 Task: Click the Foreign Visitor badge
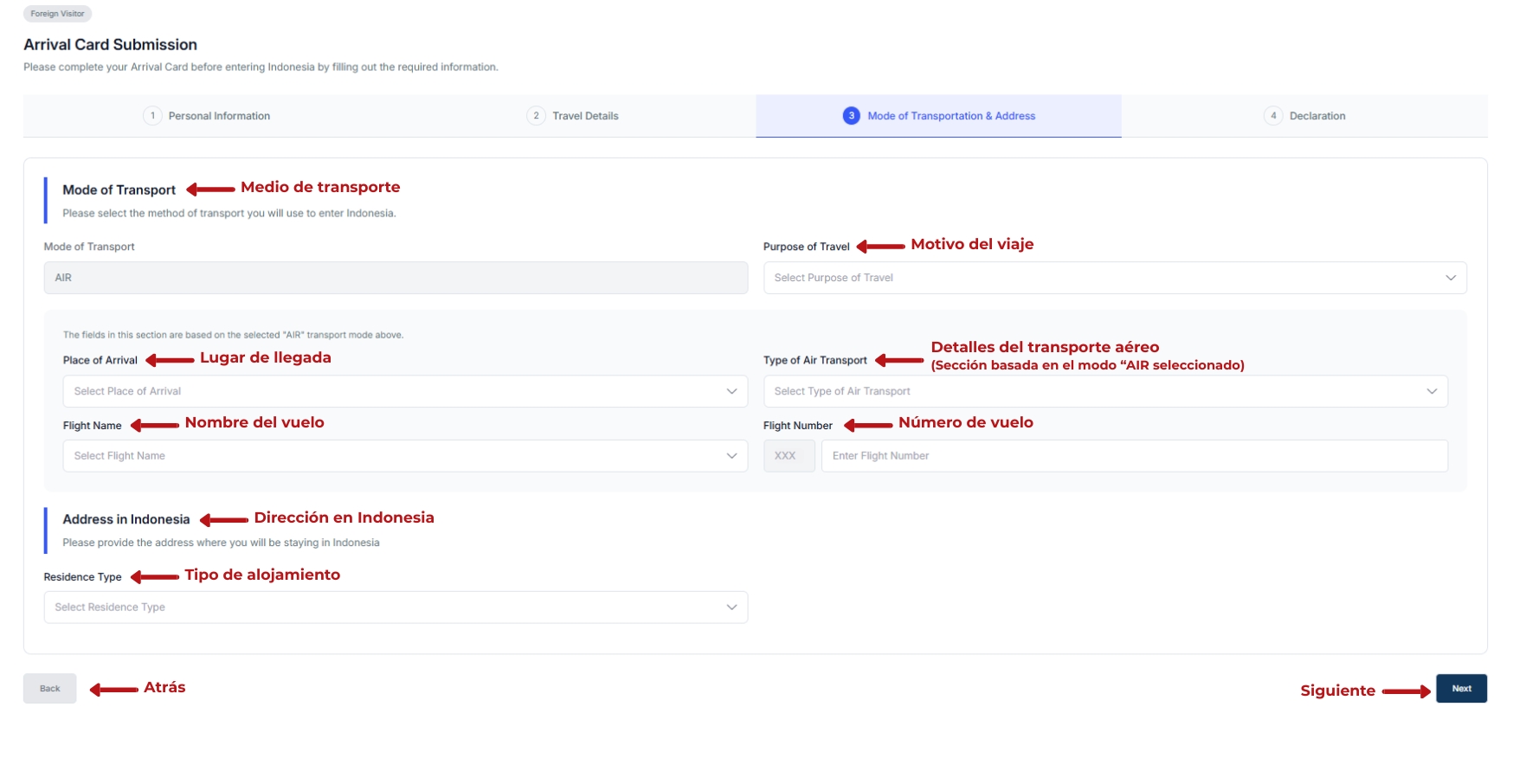pyautogui.click(x=57, y=14)
